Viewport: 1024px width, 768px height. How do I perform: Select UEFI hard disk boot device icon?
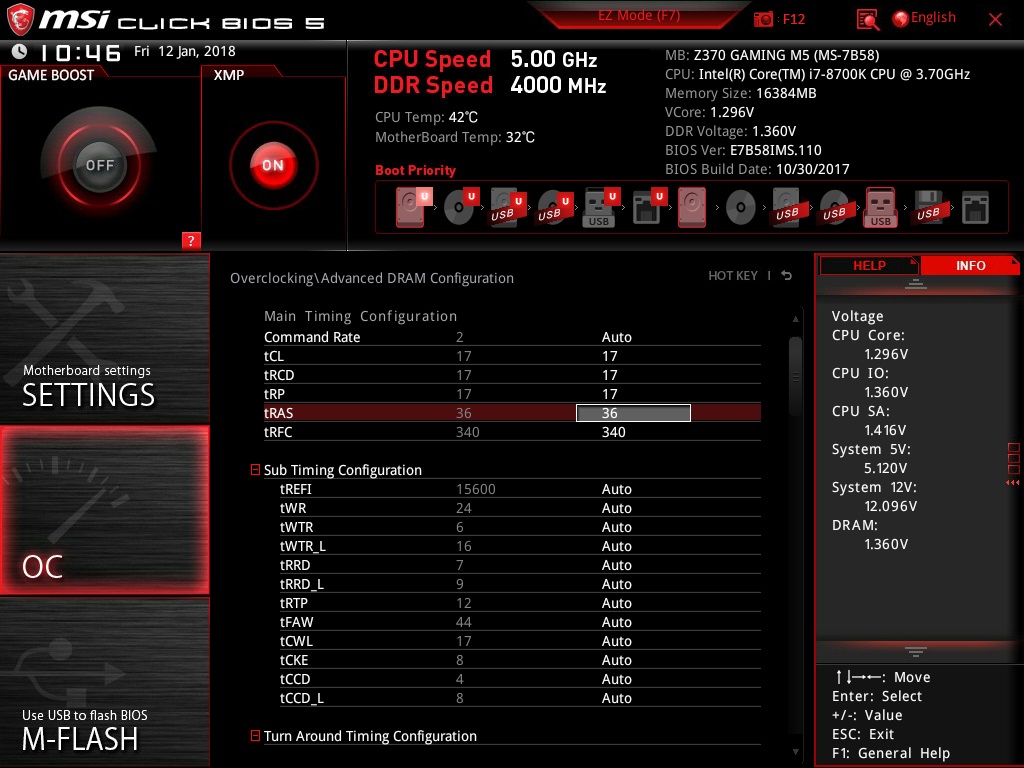pos(413,208)
